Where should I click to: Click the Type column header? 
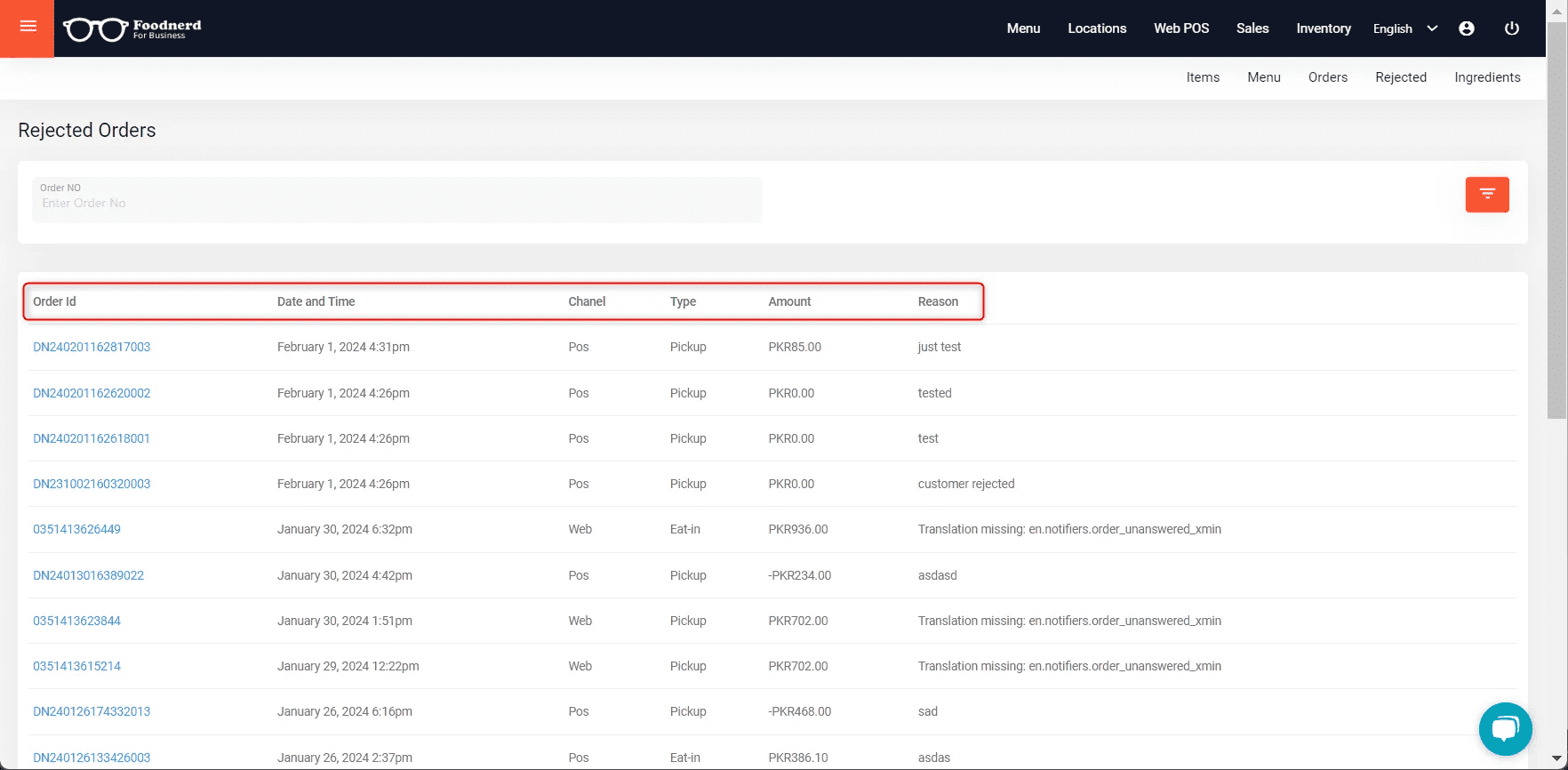coord(683,301)
